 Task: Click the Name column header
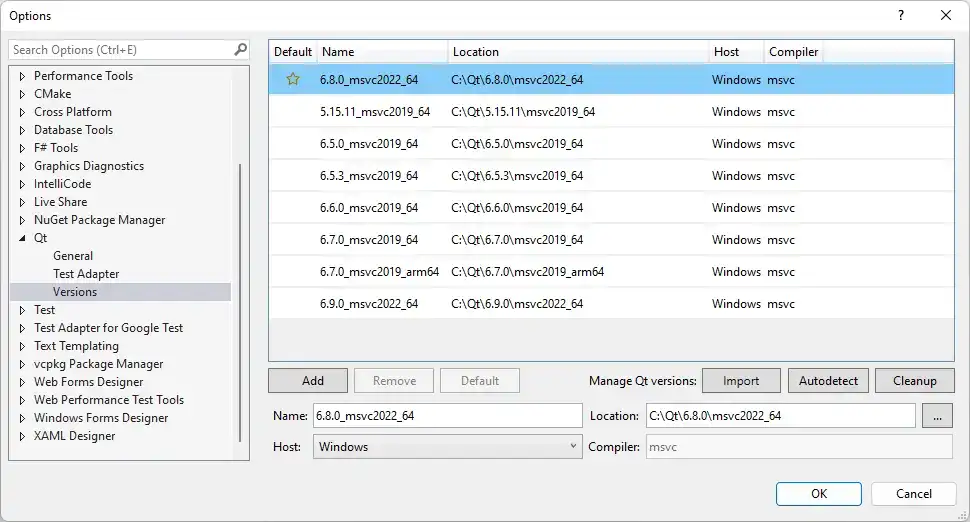[382, 52]
